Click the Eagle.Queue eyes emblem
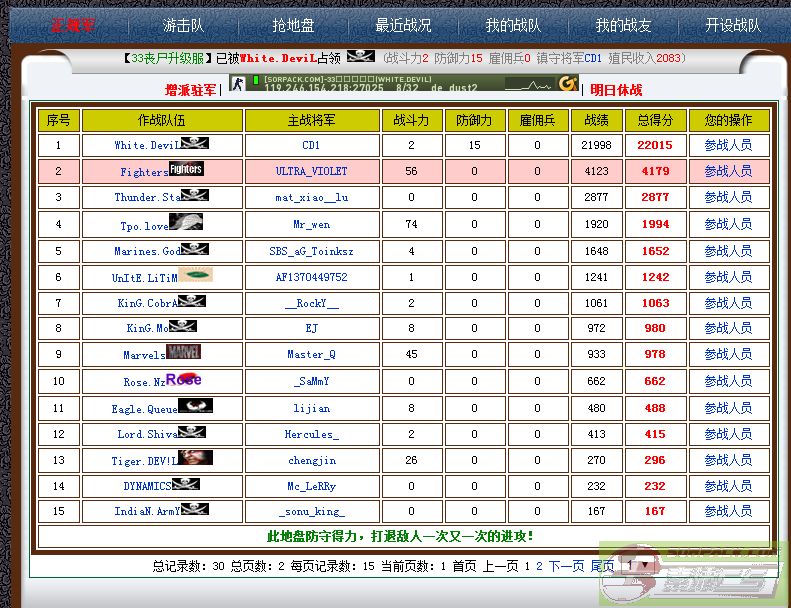Image resolution: width=791 pixels, height=608 pixels. point(195,406)
